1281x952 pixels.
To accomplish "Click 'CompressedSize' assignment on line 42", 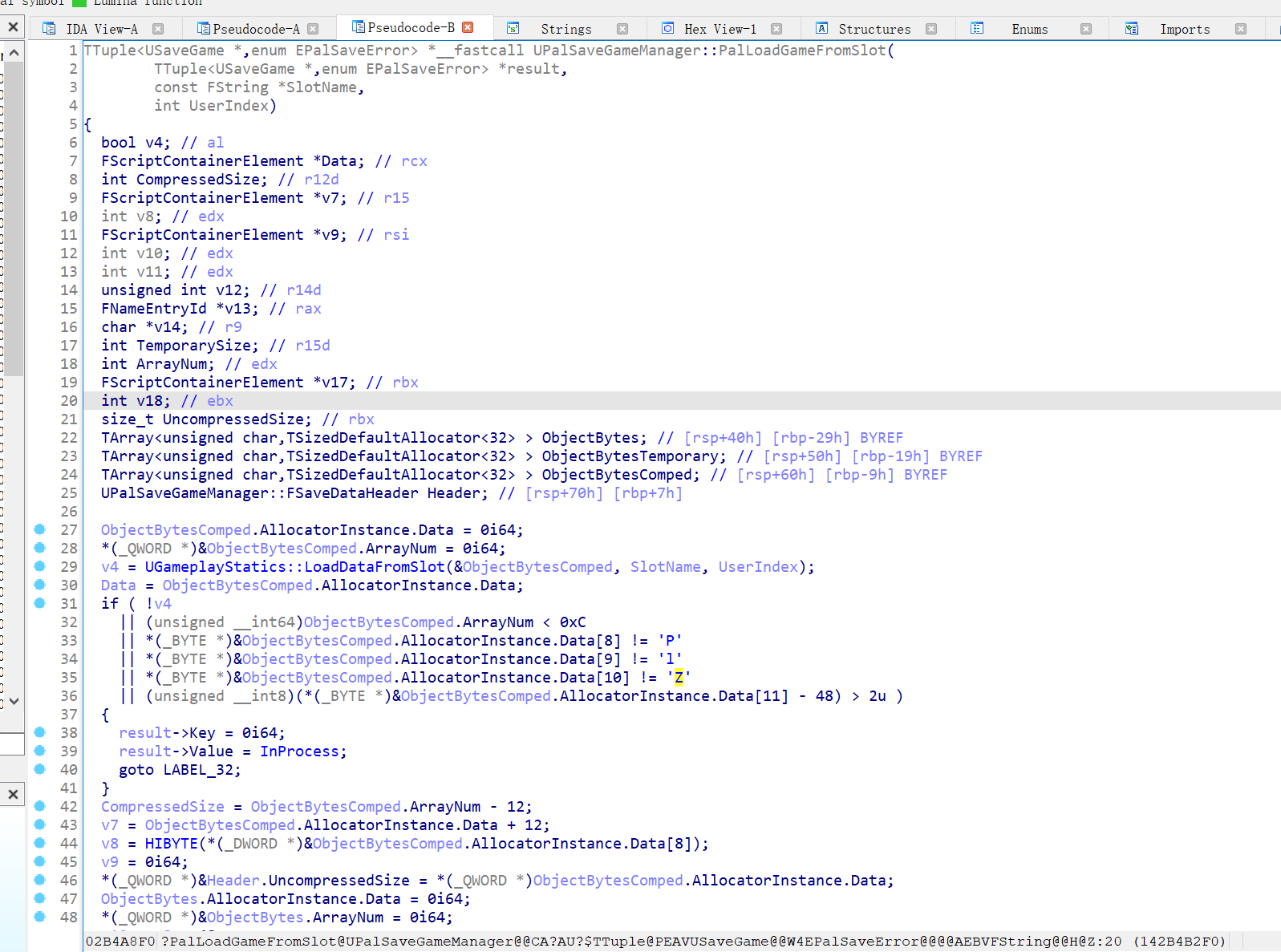I will click(x=163, y=807).
